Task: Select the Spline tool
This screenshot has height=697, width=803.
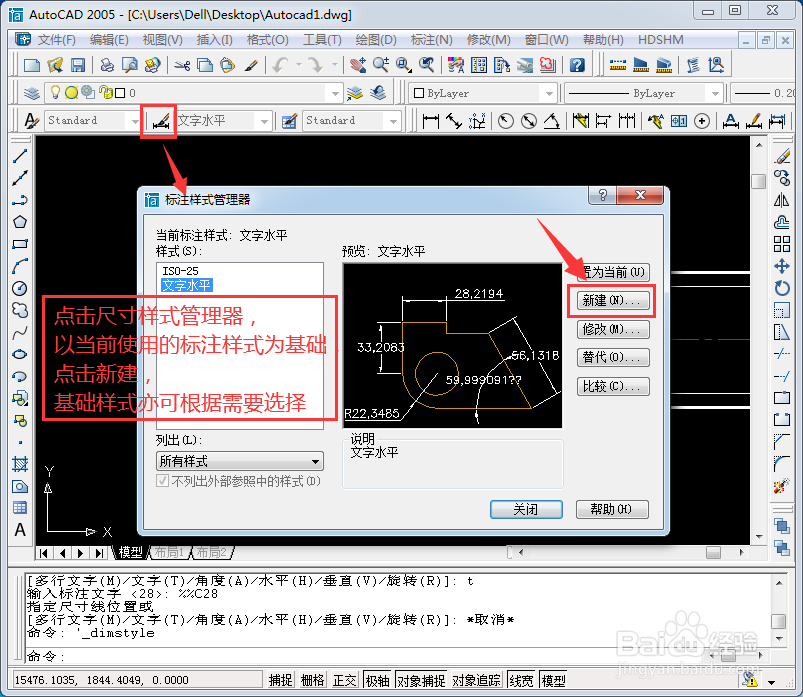Action: [x=19, y=332]
